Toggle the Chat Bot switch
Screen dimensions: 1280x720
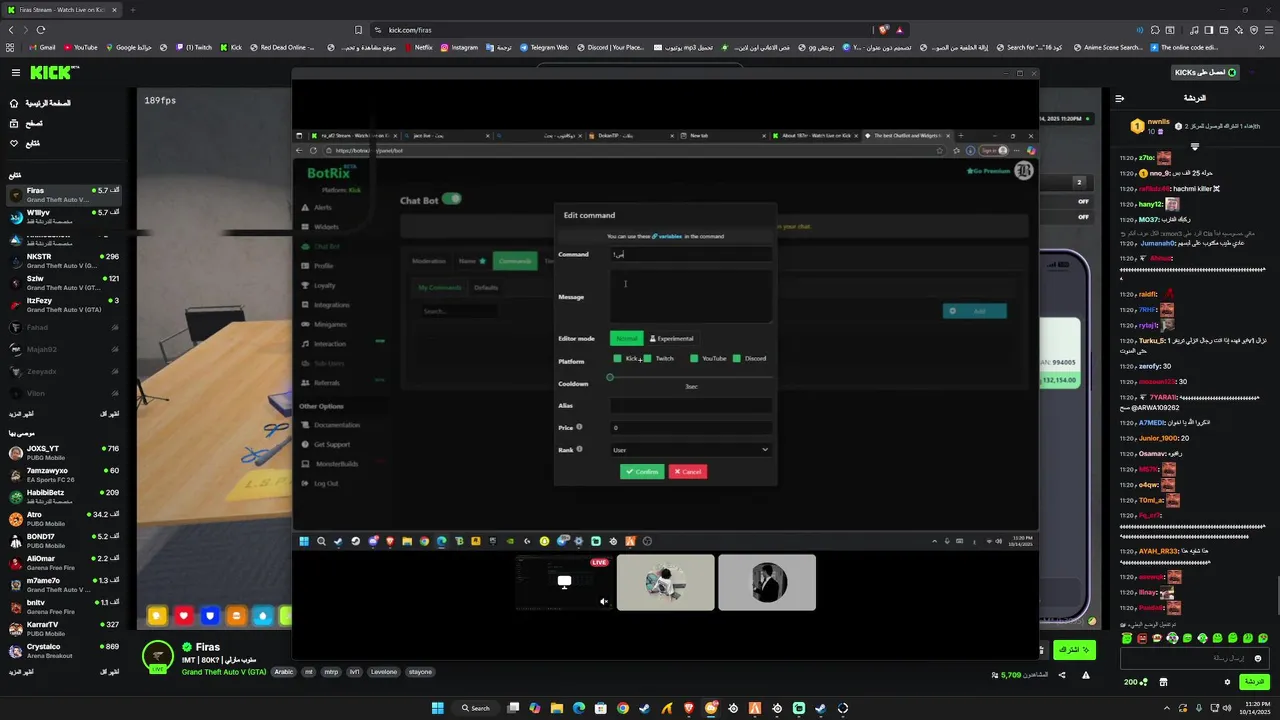tap(452, 199)
